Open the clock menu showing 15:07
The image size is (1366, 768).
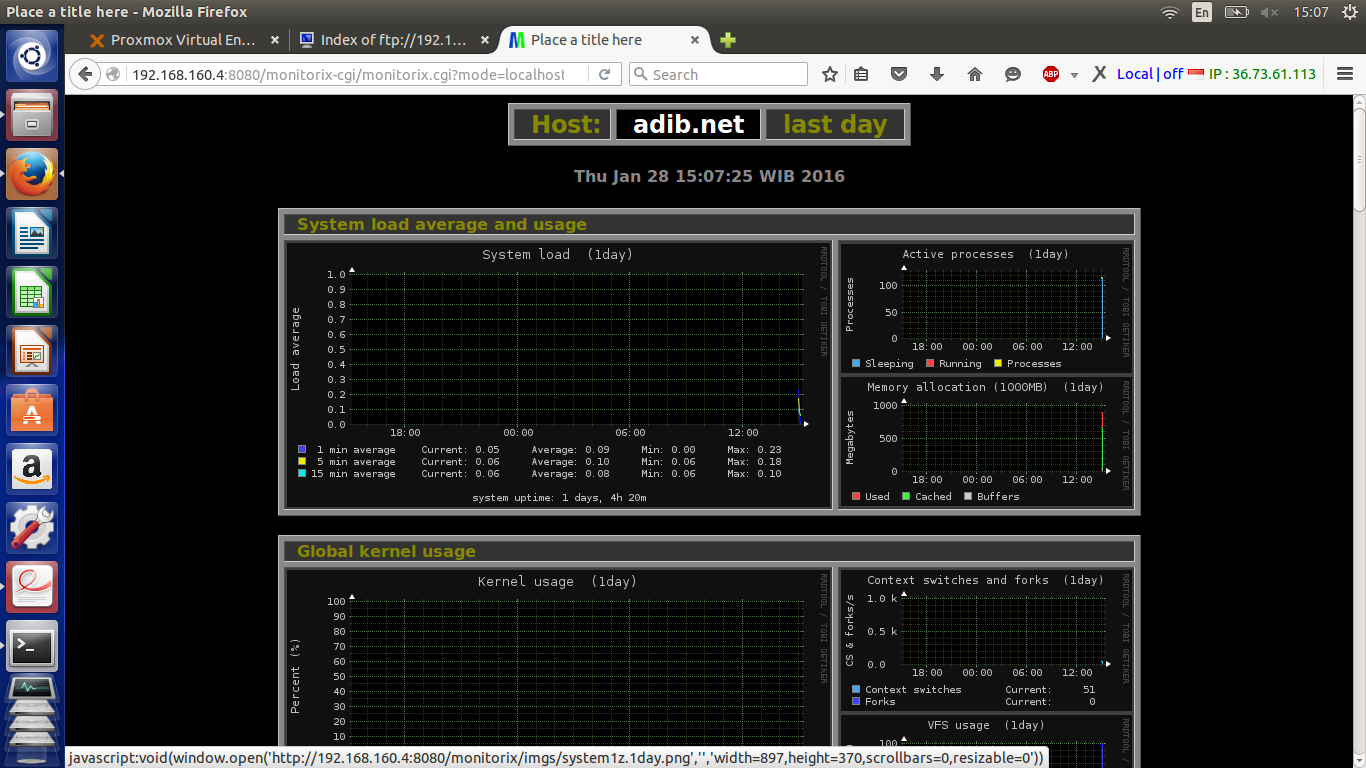click(1310, 12)
